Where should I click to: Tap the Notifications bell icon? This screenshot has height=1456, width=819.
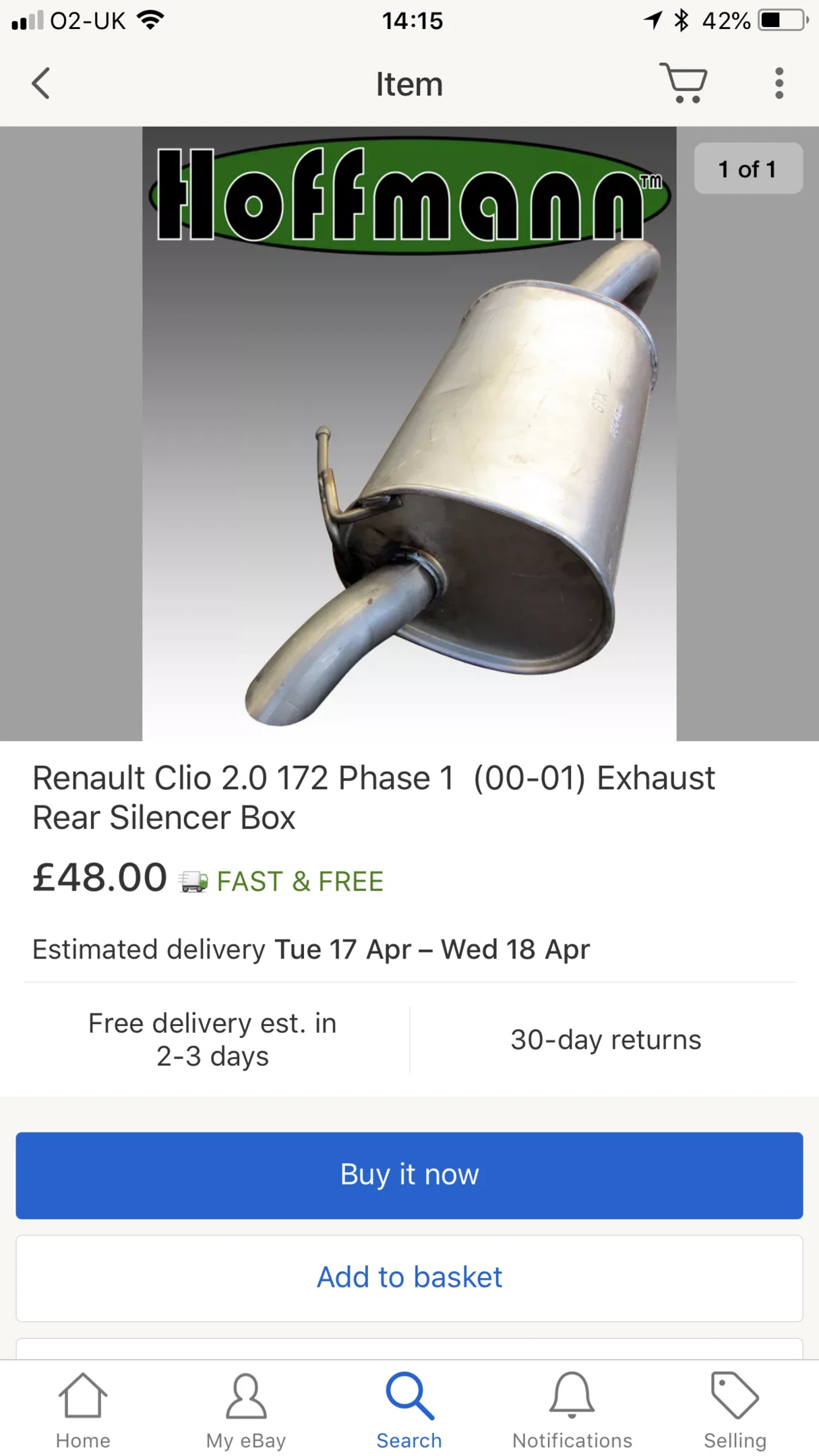[x=572, y=1393]
